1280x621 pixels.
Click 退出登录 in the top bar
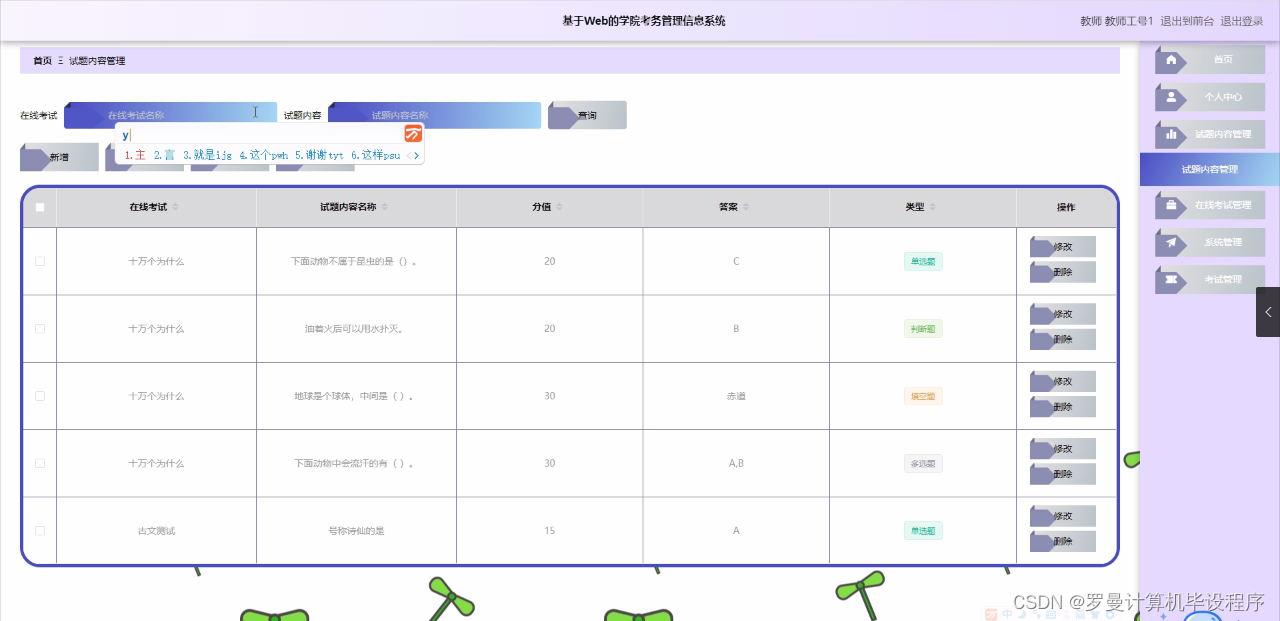coord(1243,20)
